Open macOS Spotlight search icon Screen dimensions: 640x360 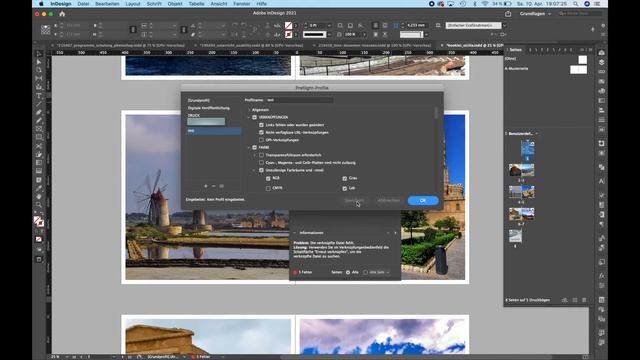pyautogui.click(x=576, y=4)
